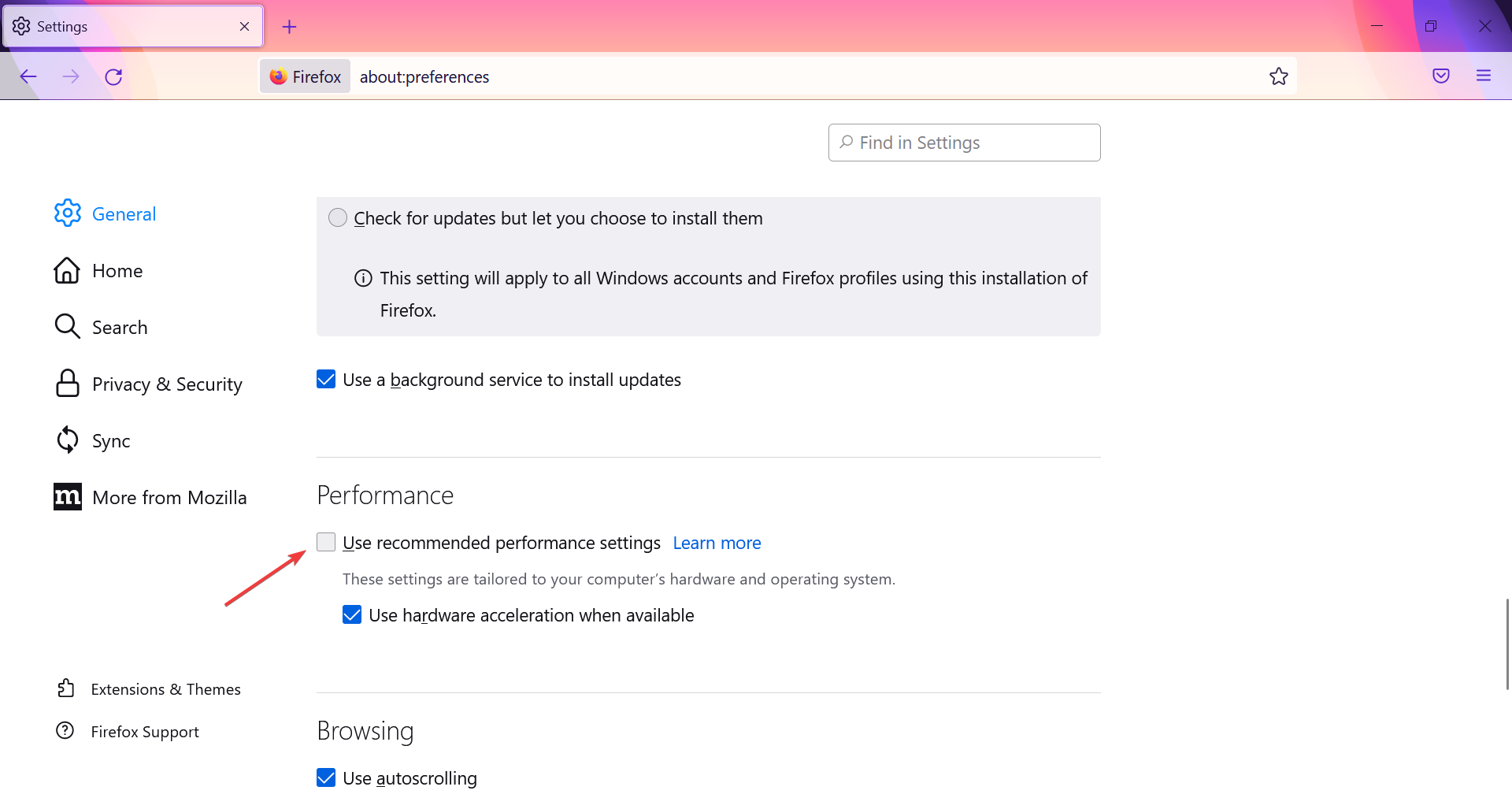Uncheck background service to install updates
The height and width of the screenshot is (794, 1512).
coord(326,380)
